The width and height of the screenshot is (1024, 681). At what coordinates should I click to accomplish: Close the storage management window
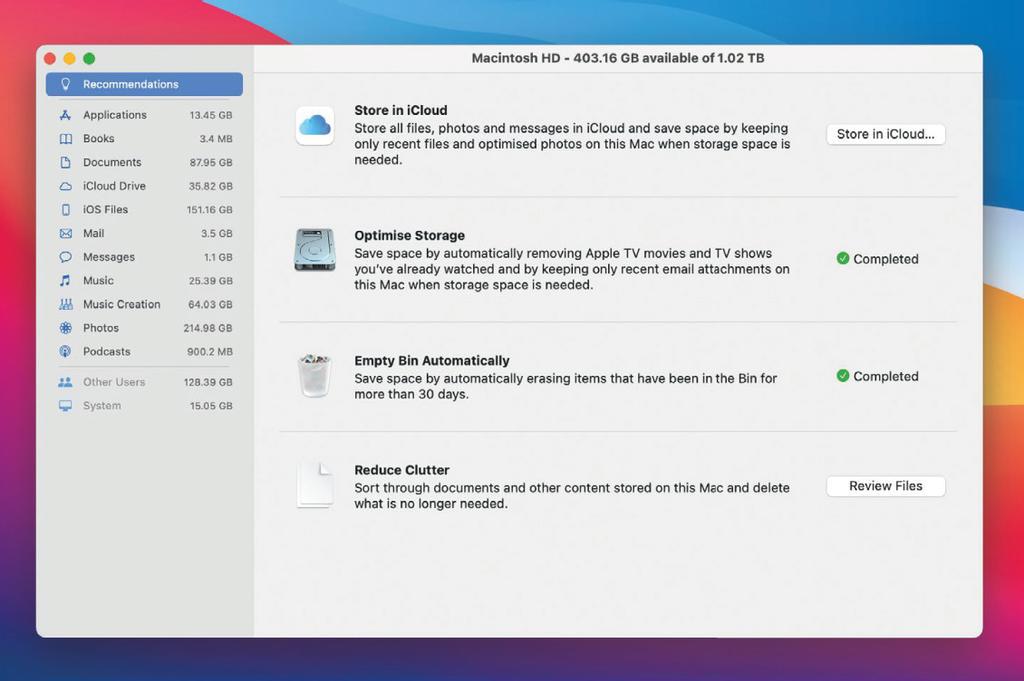point(50,59)
